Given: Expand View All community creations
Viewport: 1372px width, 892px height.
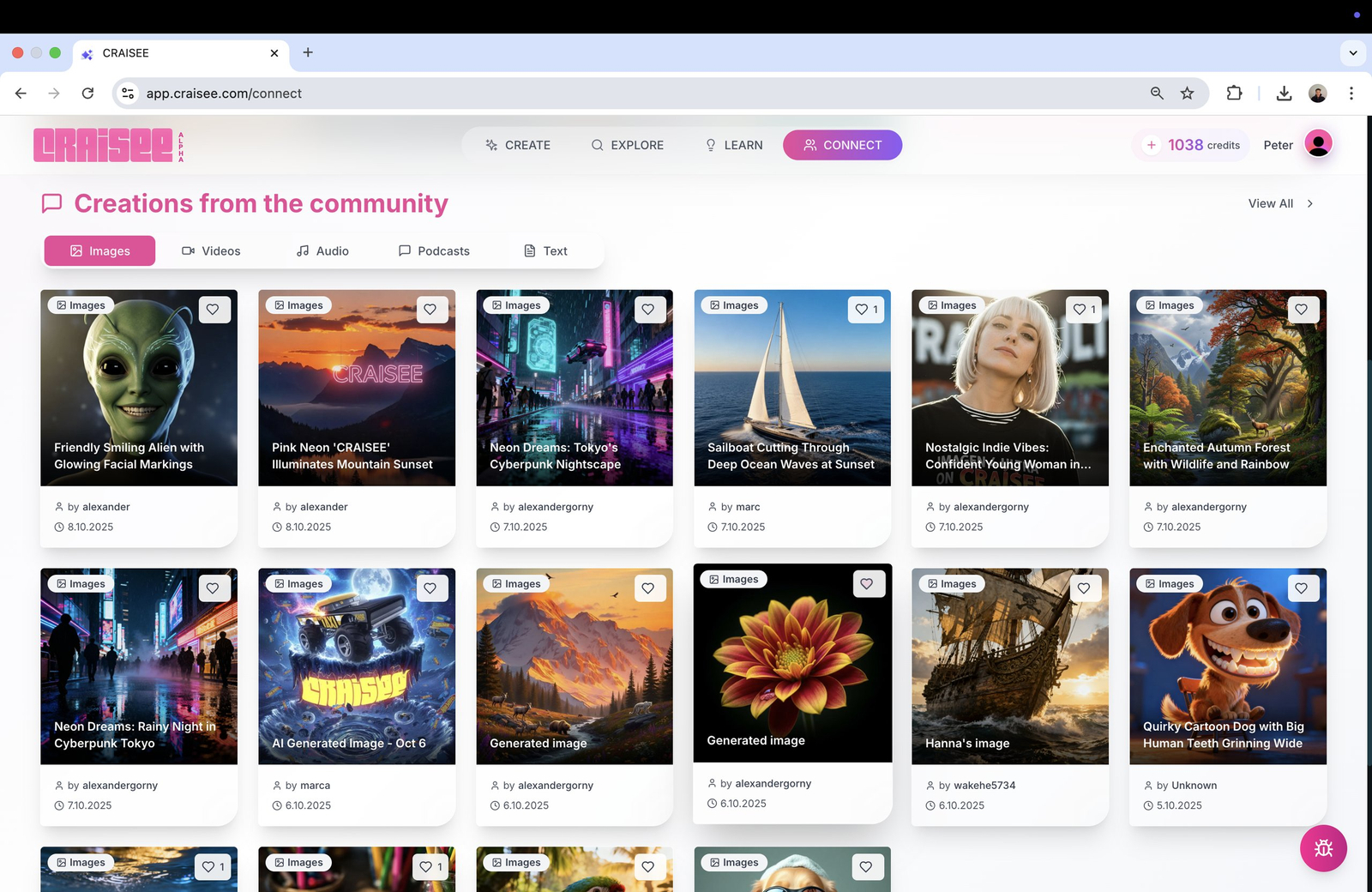Looking at the screenshot, I should pyautogui.click(x=1280, y=203).
